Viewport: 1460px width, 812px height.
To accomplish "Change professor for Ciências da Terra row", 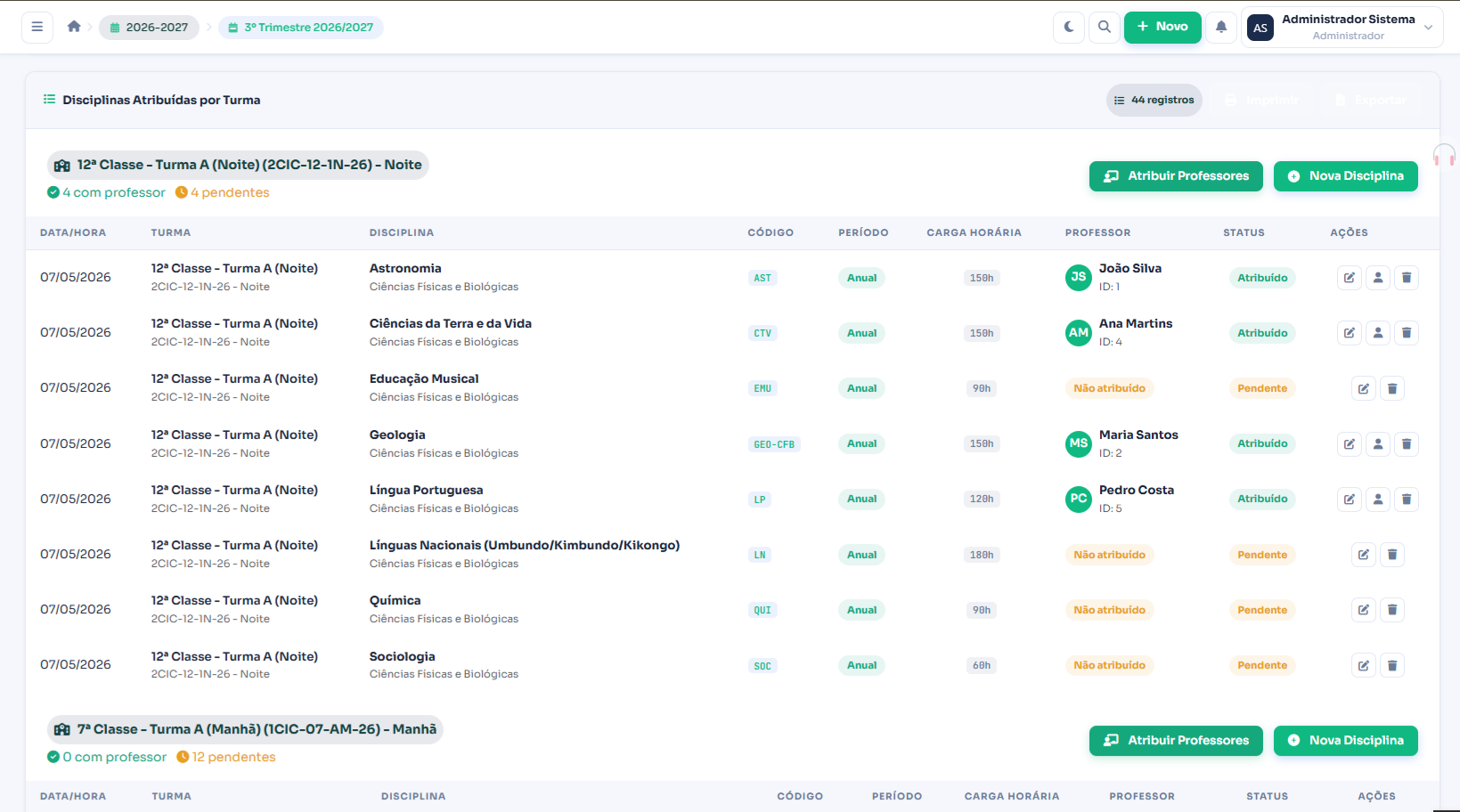I will 1378,333.
